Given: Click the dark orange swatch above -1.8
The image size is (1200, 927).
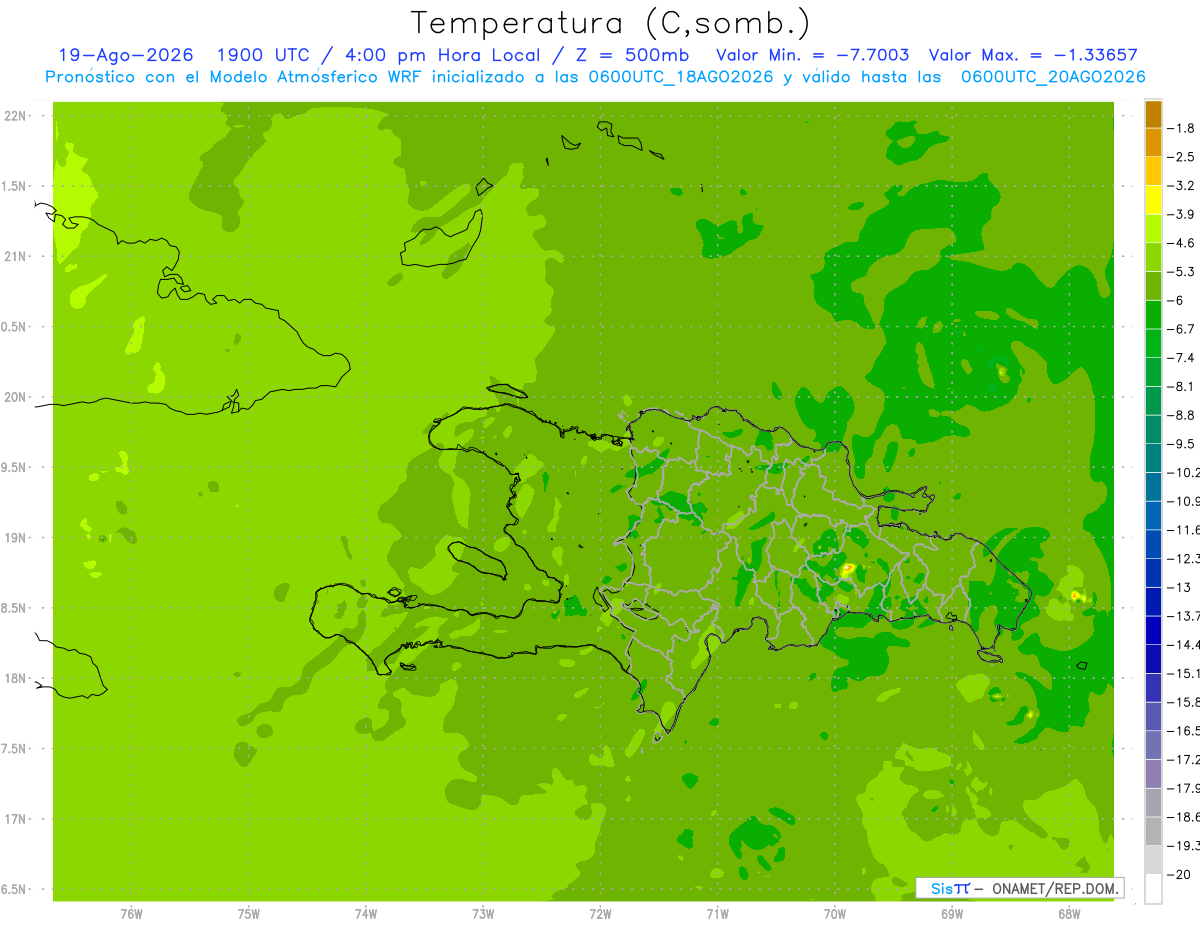Looking at the screenshot, I should click(1153, 114).
